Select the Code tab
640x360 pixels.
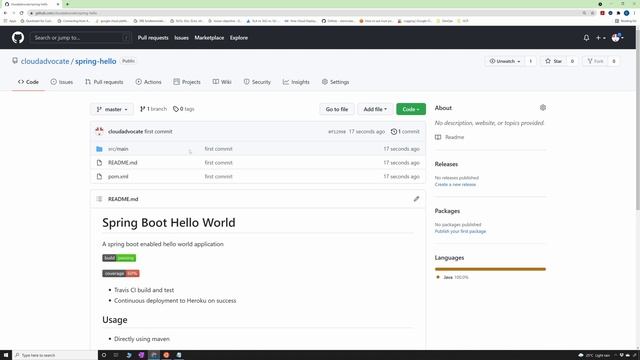click(x=28, y=82)
